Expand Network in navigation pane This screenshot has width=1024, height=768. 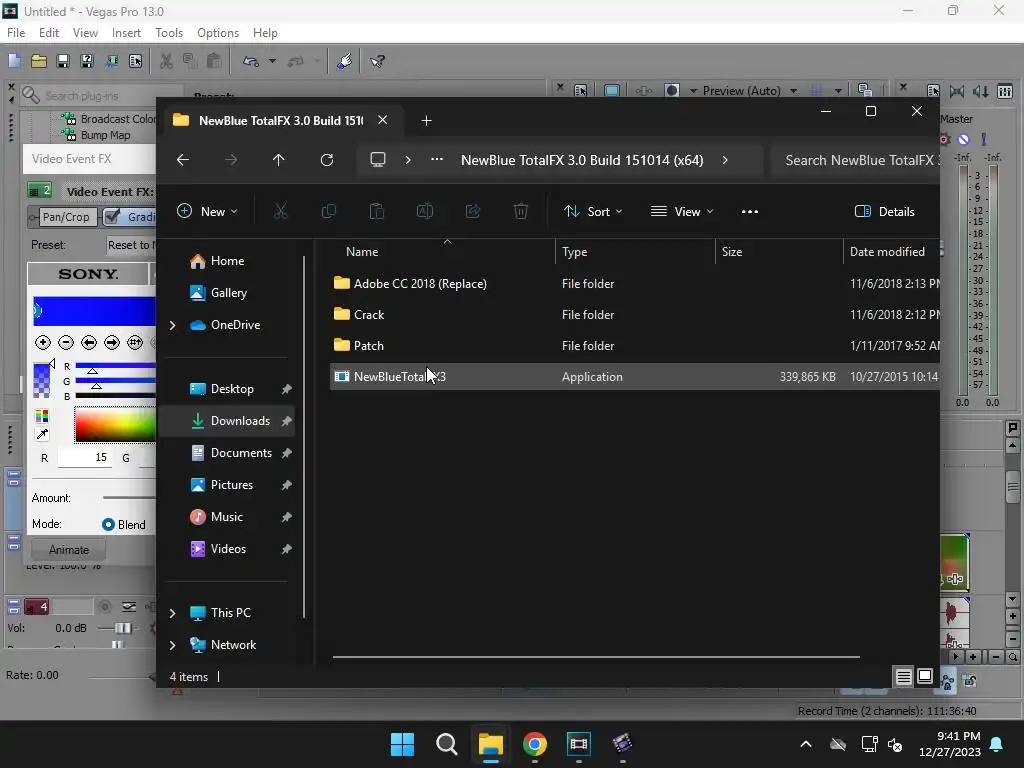(x=172, y=645)
